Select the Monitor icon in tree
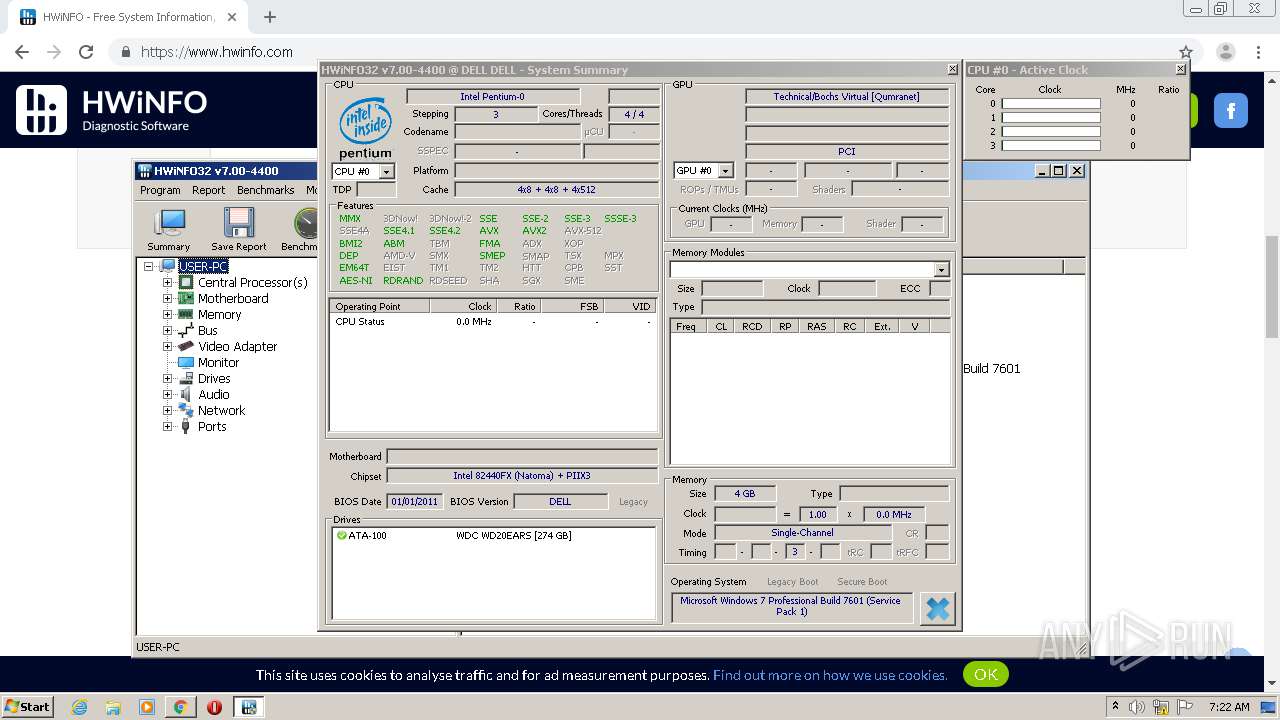The width and height of the screenshot is (1280, 720). 186,362
